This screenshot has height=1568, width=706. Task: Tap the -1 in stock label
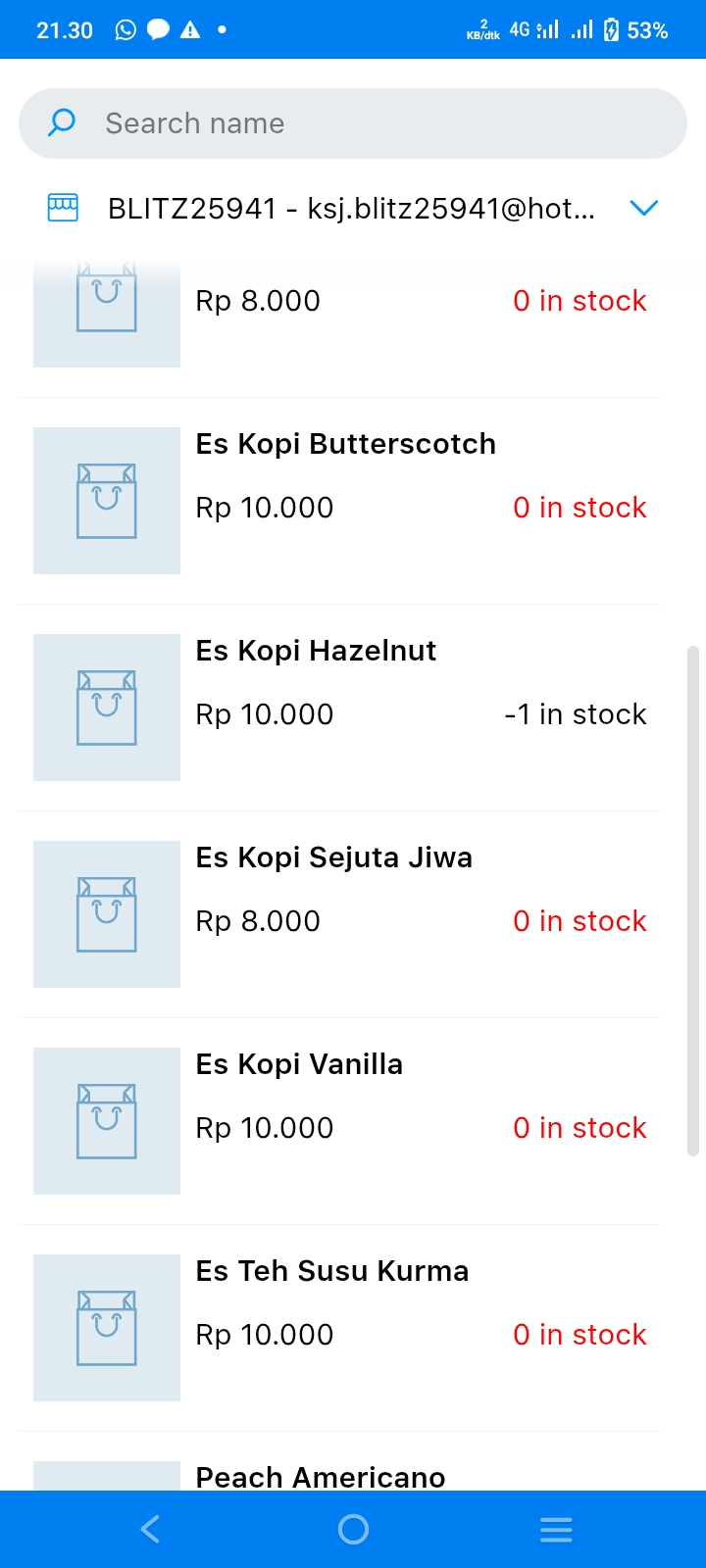(576, 714)
